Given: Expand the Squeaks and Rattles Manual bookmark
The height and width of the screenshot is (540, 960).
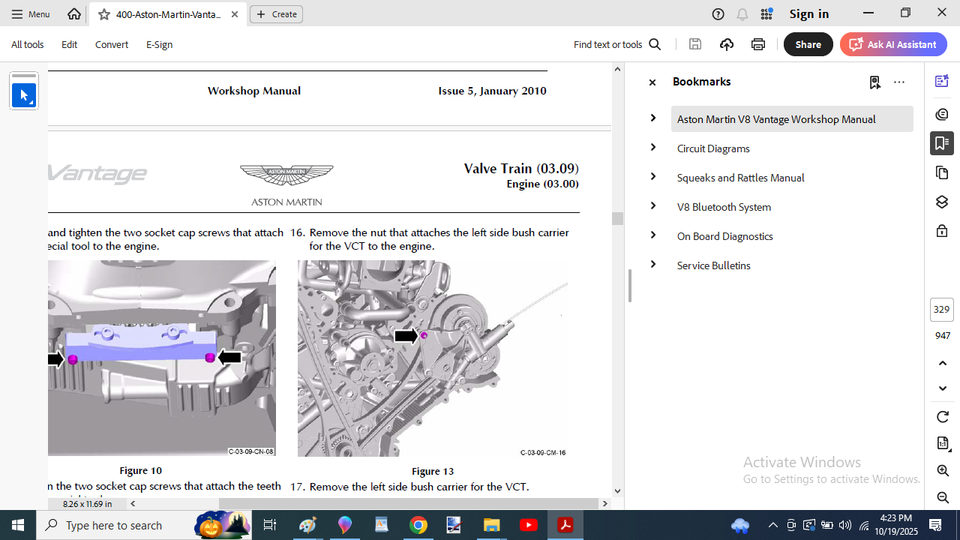Looking at the screenshot, I should (653, 177).
